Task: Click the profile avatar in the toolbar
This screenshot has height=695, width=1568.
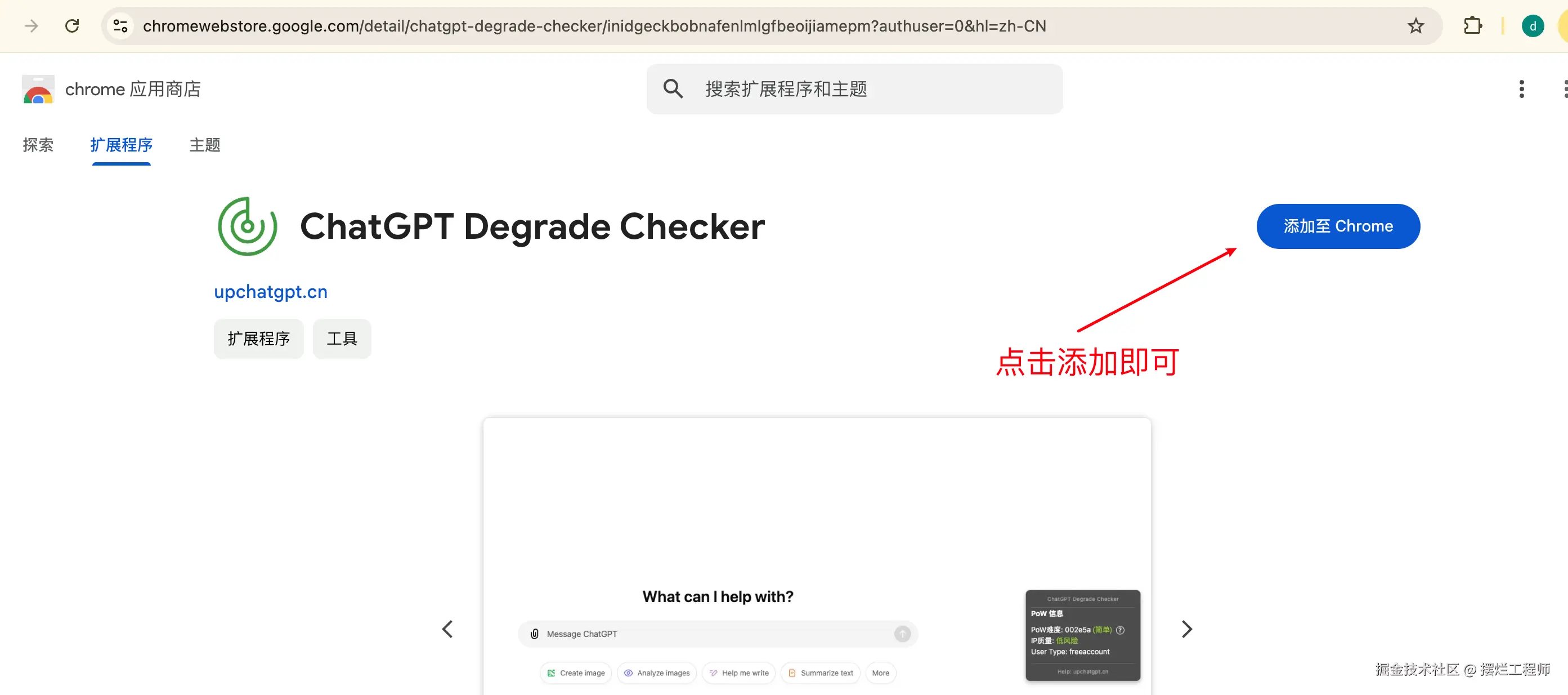Action: tap(1533, 25)
